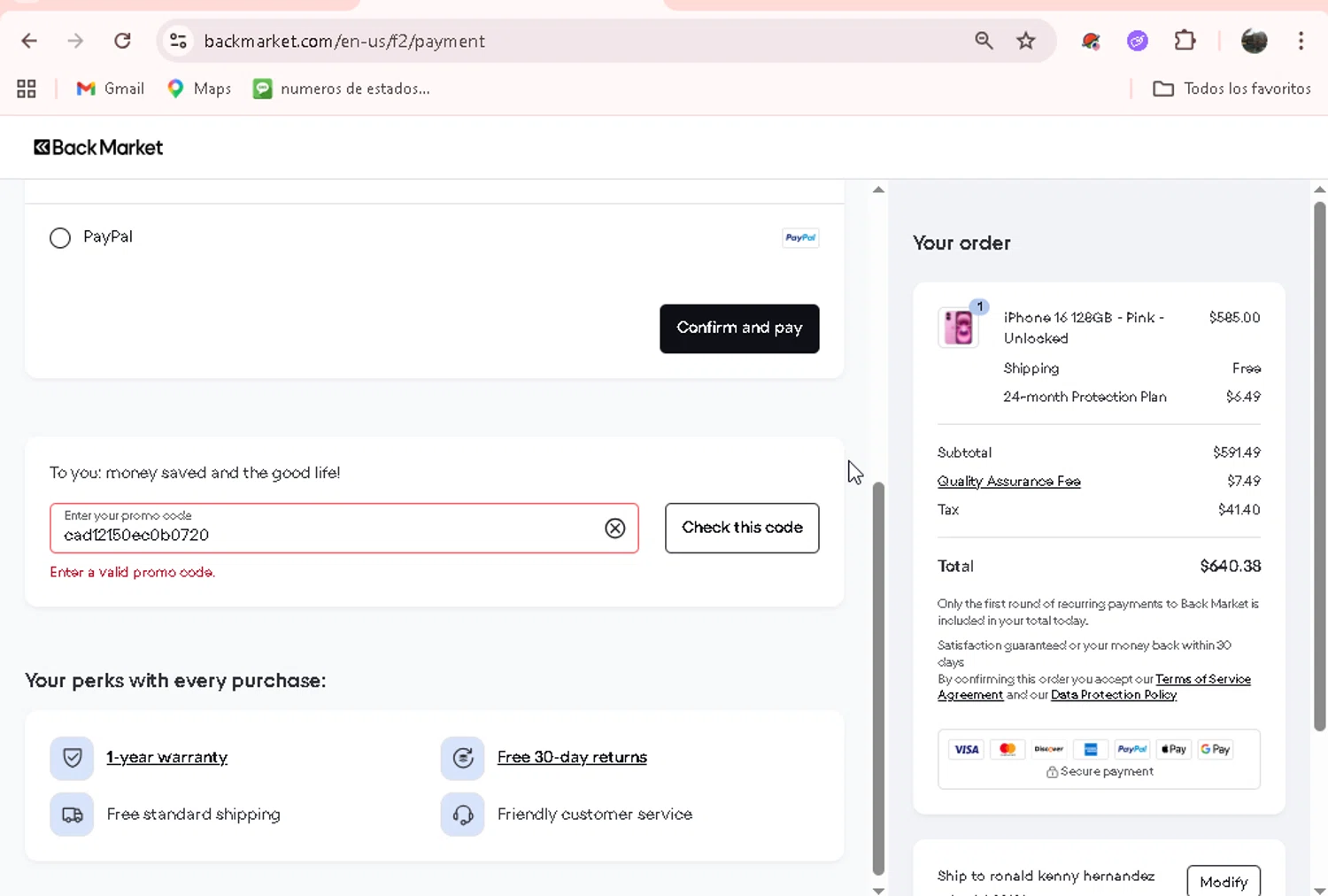Click the Total amount $640.38
This screenshot has width=1328, height=896.
pos(1231,566)
